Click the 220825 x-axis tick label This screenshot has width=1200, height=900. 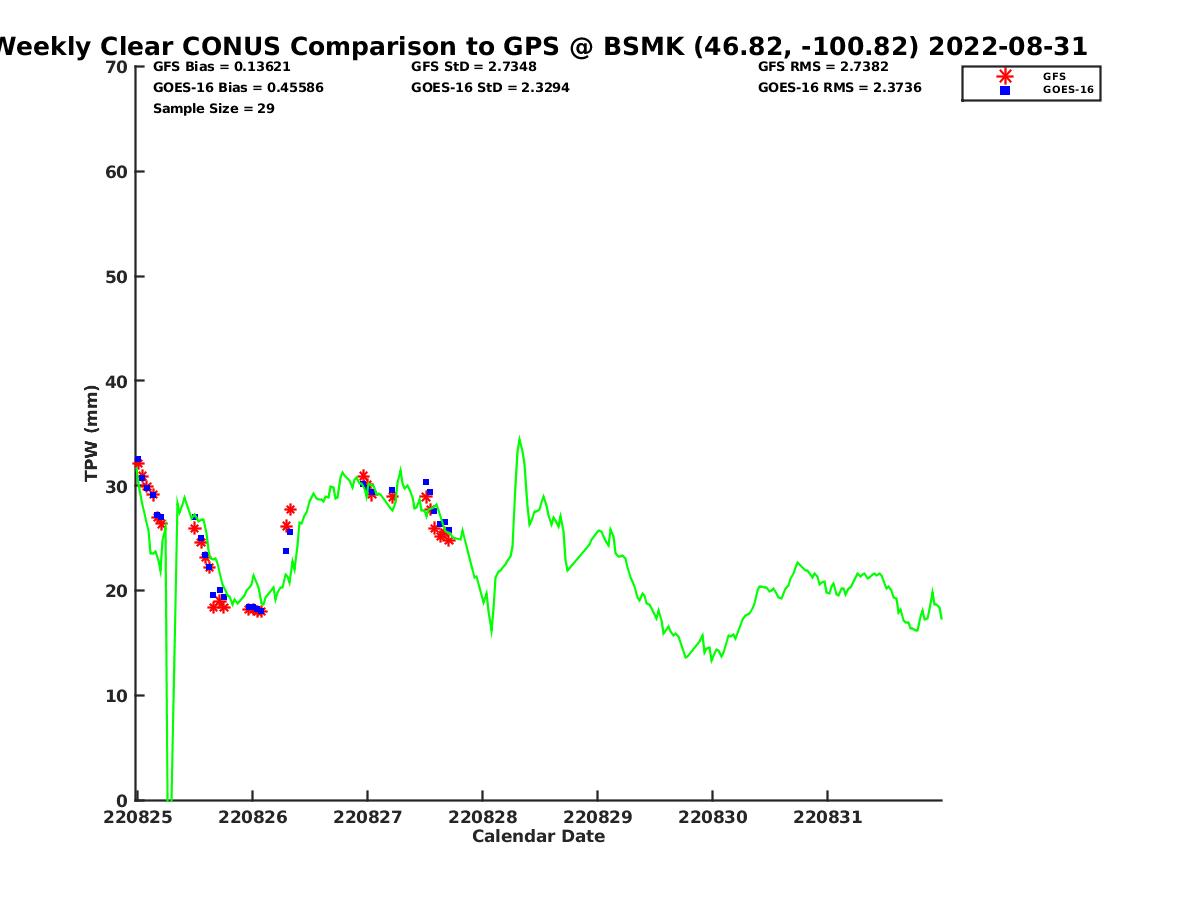pos(137,817)
